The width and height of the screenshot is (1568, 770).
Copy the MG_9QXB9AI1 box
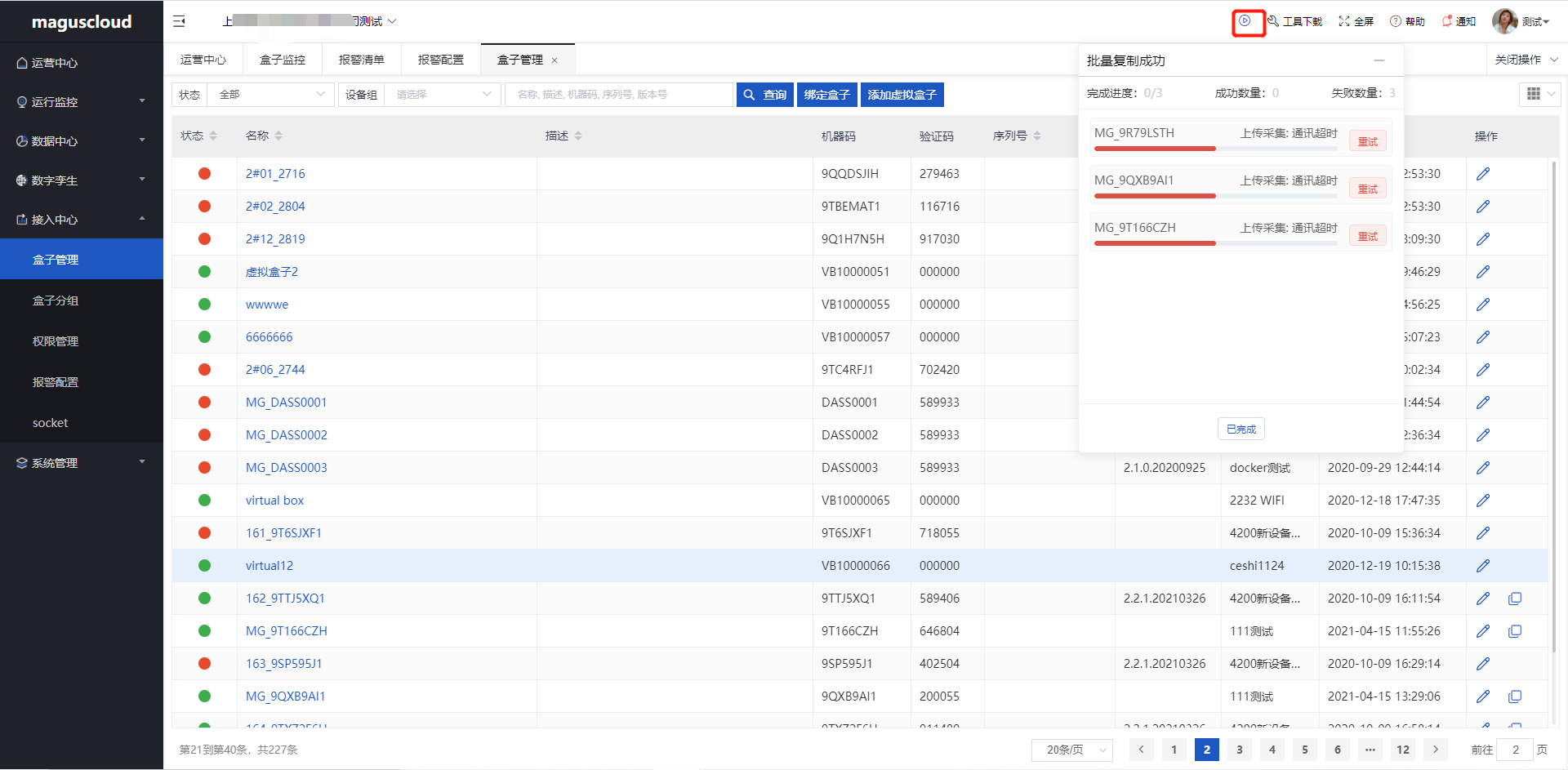tap(1515, 697)
